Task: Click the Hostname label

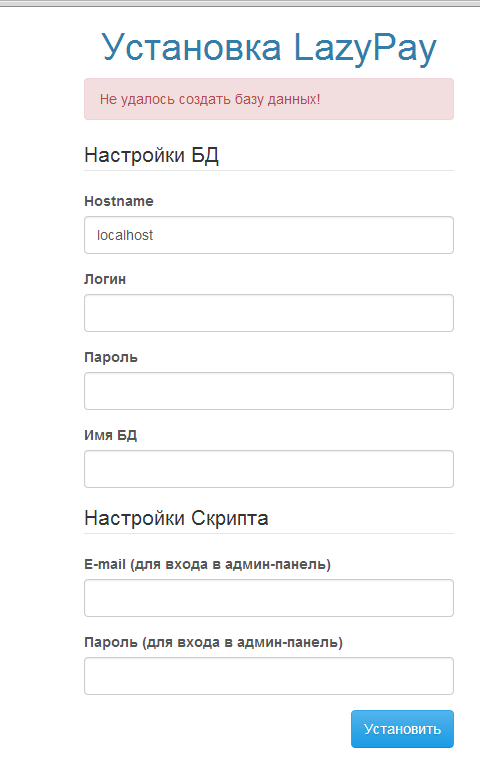Action: click(x=119, y=201)
